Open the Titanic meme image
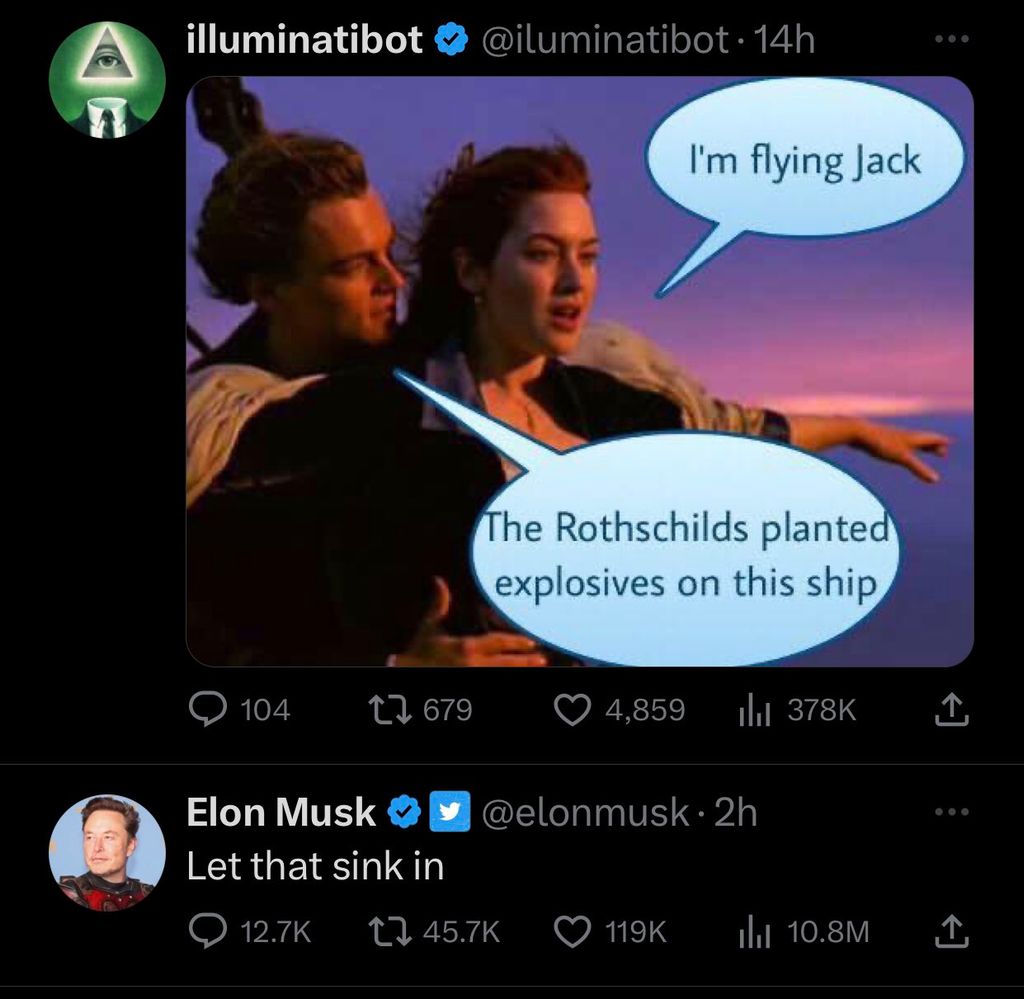 (580, 370)
